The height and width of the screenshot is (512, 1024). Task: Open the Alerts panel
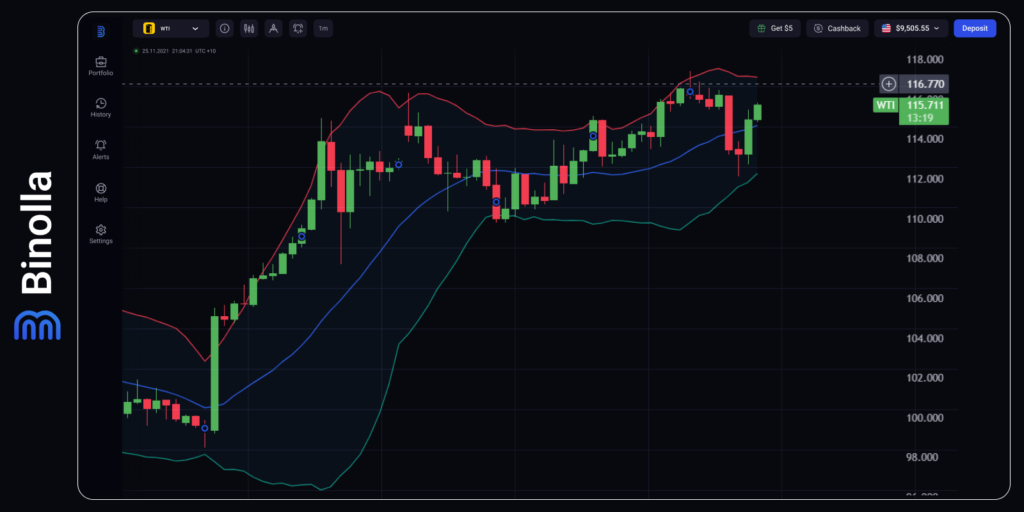pyautogui.click(x=101, y=150)
